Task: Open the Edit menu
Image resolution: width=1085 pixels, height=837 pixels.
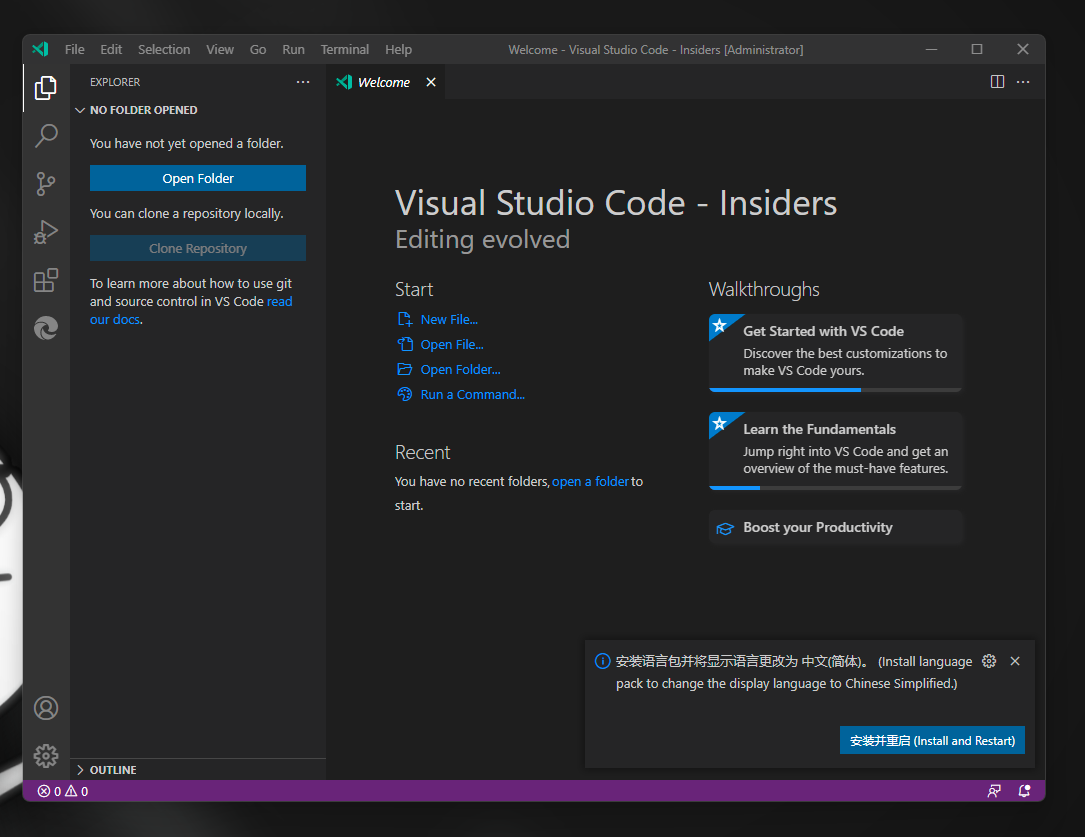Action: point(111,50)
